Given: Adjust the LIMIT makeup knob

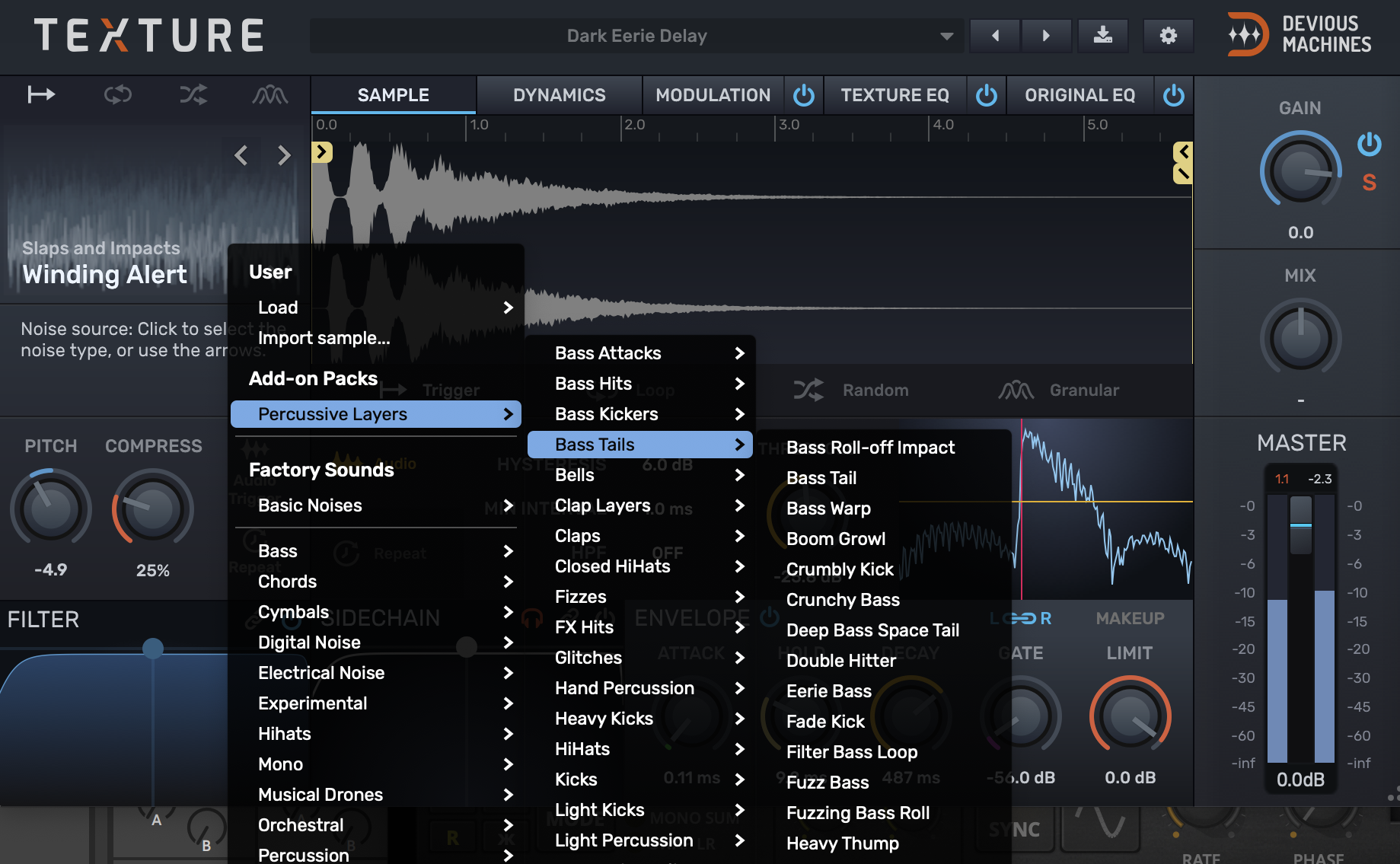Looking at the screenshot, I should point(1130,716).
